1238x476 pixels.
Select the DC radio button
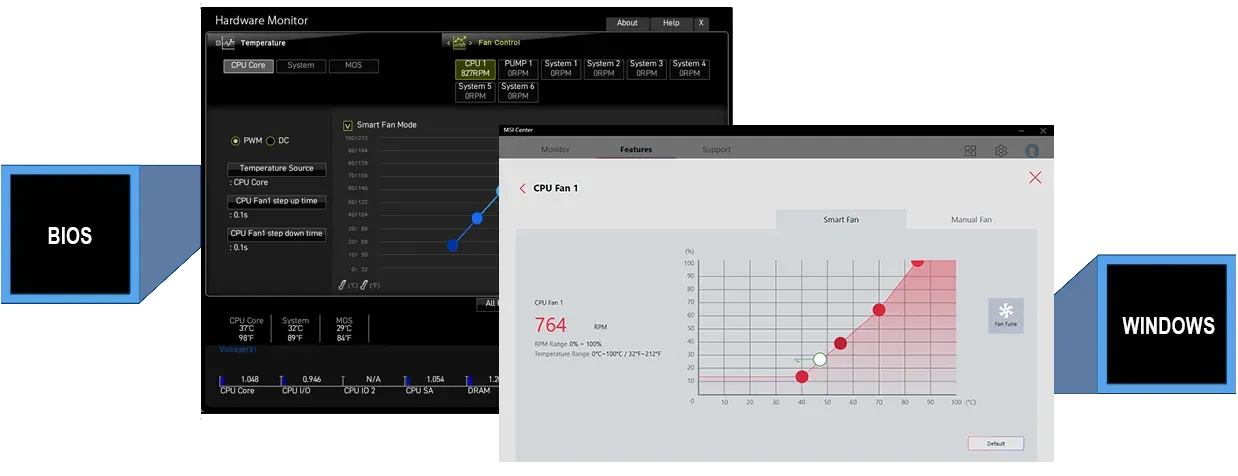pos(270,141)
